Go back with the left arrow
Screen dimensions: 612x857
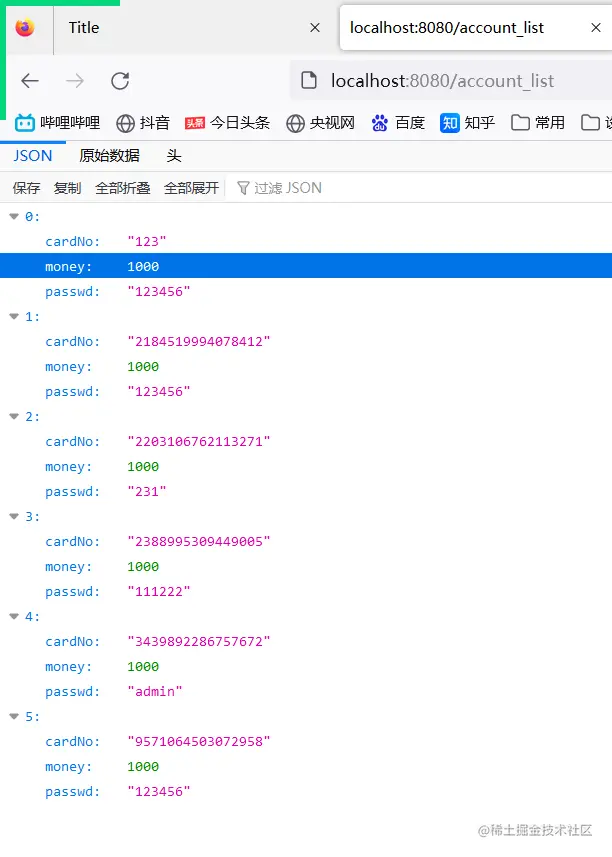tap(30, 81)
